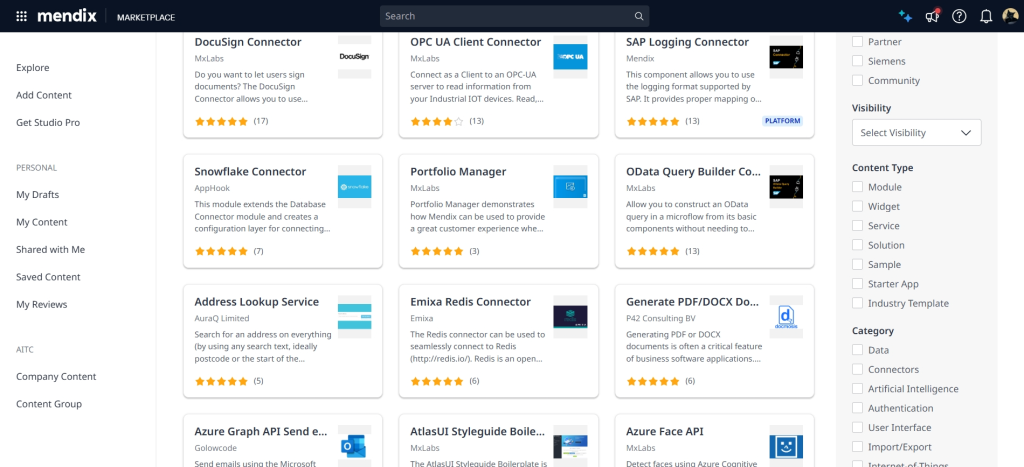The image size is (1024, 467).
Task: Click the Portfolio Manager thumbnail image
Action: (570, 187)
